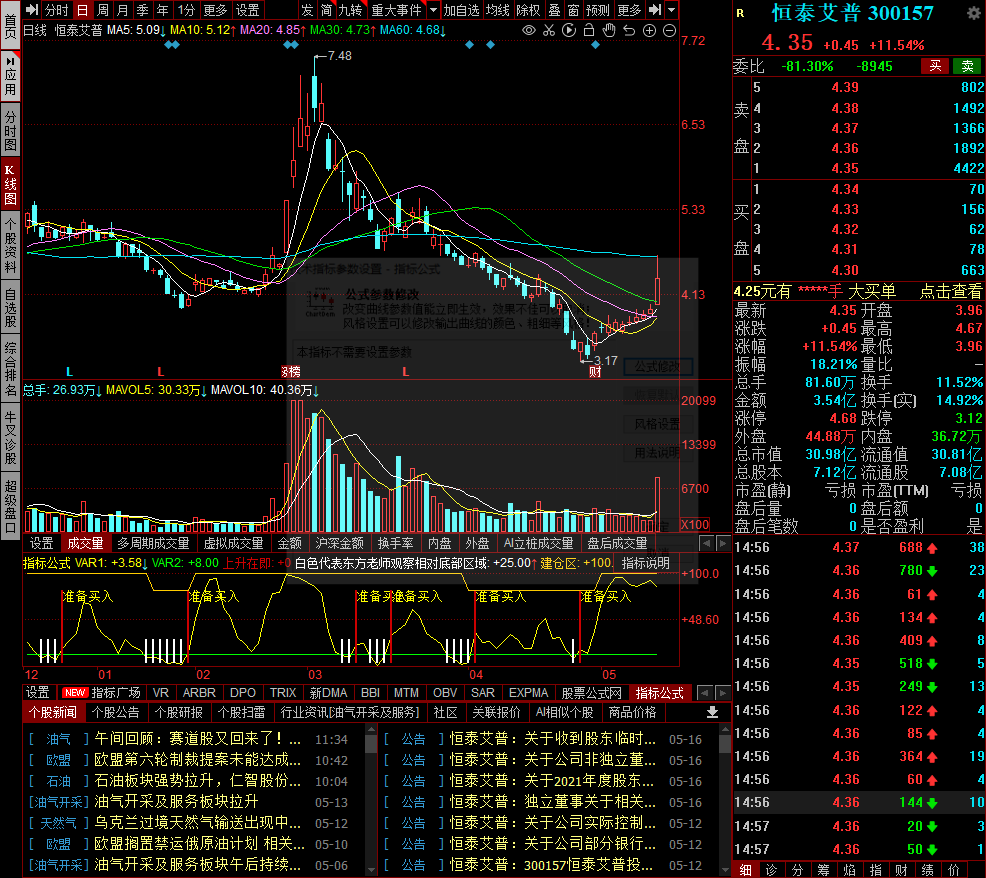Click the undo arrow icon on chart
The width and height of the screenshot is (986, 878).
pyautogui.click(x=629, y=30)
